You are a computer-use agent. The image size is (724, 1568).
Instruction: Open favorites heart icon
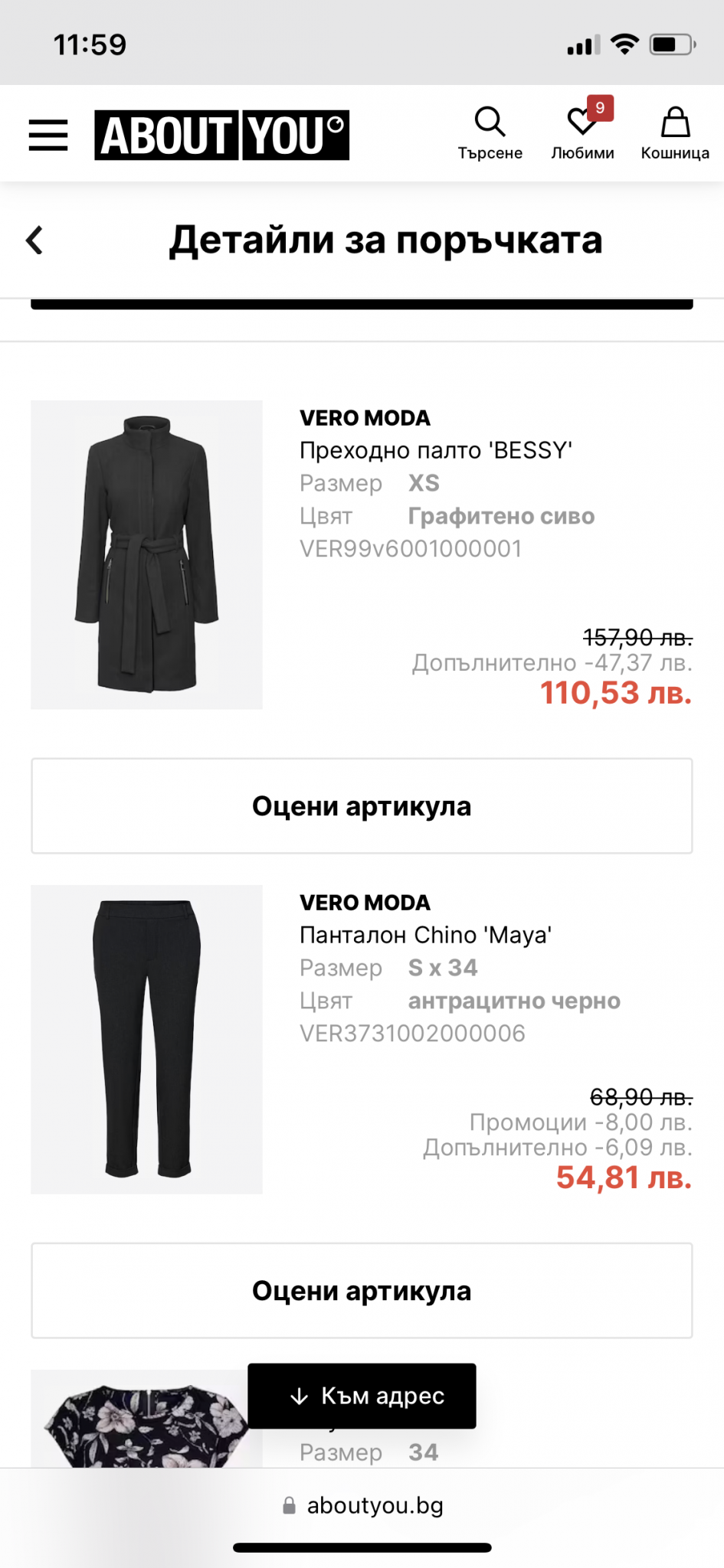coord(580,122)
